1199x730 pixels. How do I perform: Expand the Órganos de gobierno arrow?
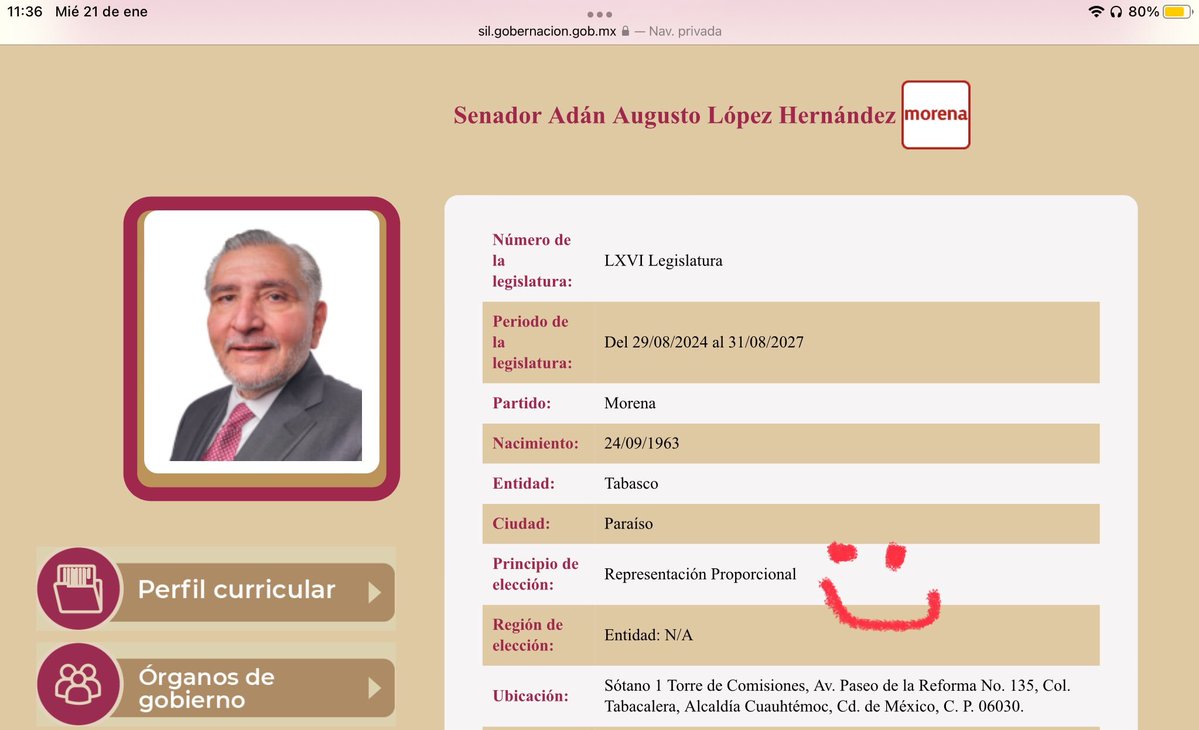coord(374,688)
